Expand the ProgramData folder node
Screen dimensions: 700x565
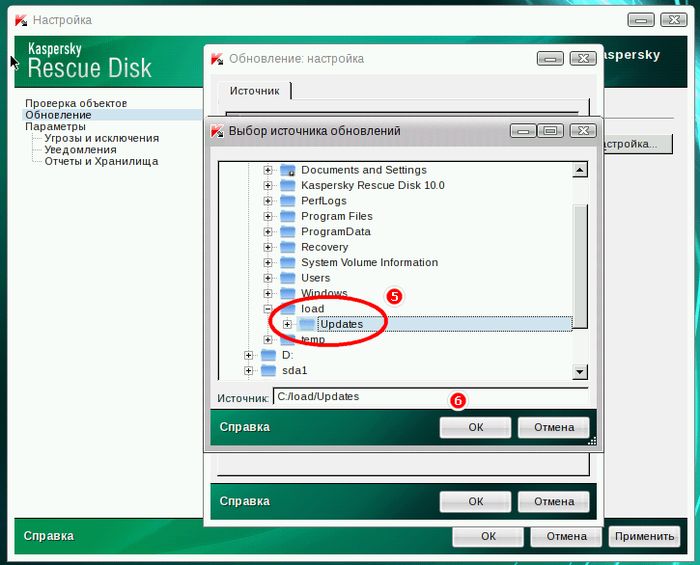tap(267, 232)
